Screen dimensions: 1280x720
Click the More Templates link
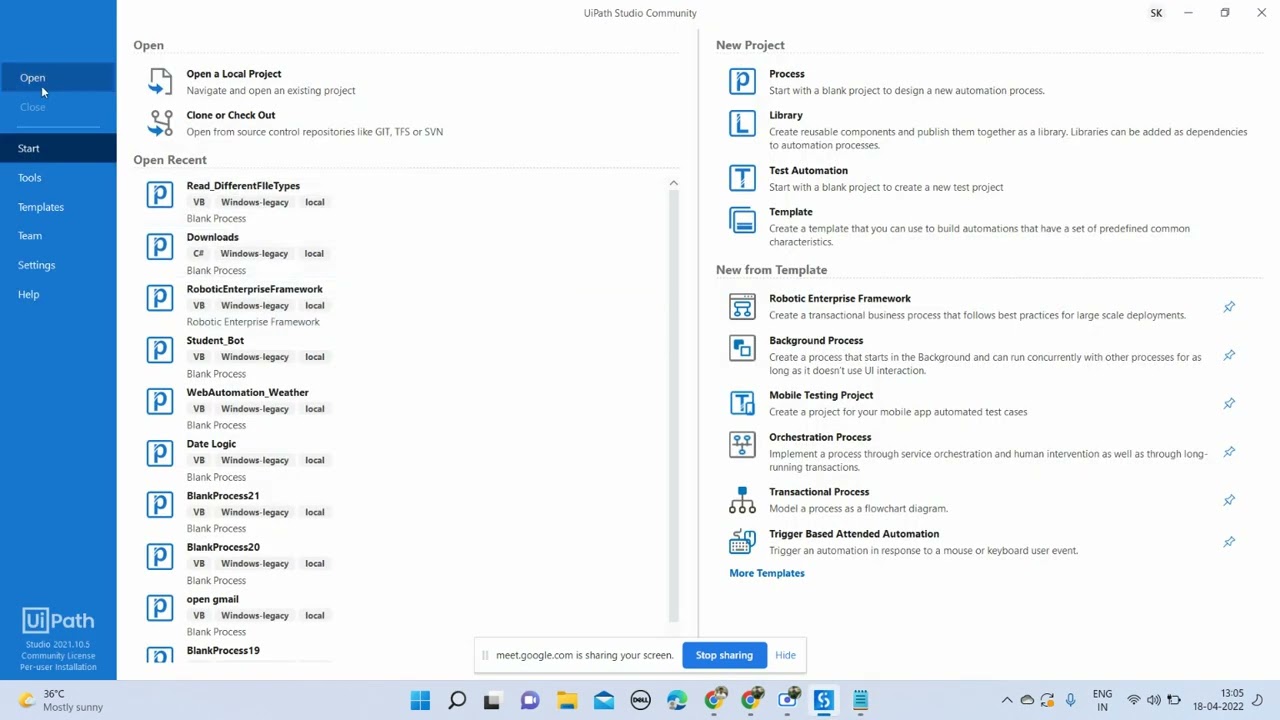(x=767, y=573)
